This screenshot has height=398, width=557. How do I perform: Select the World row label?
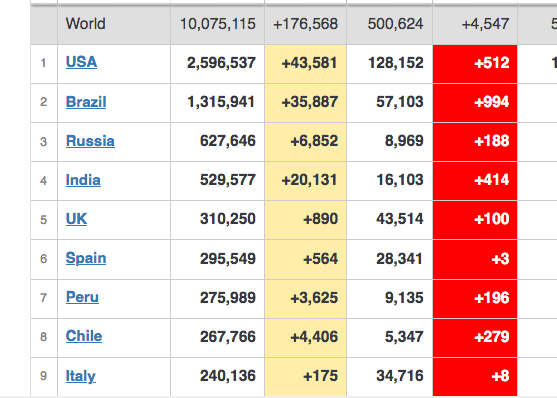pos(86,24)
